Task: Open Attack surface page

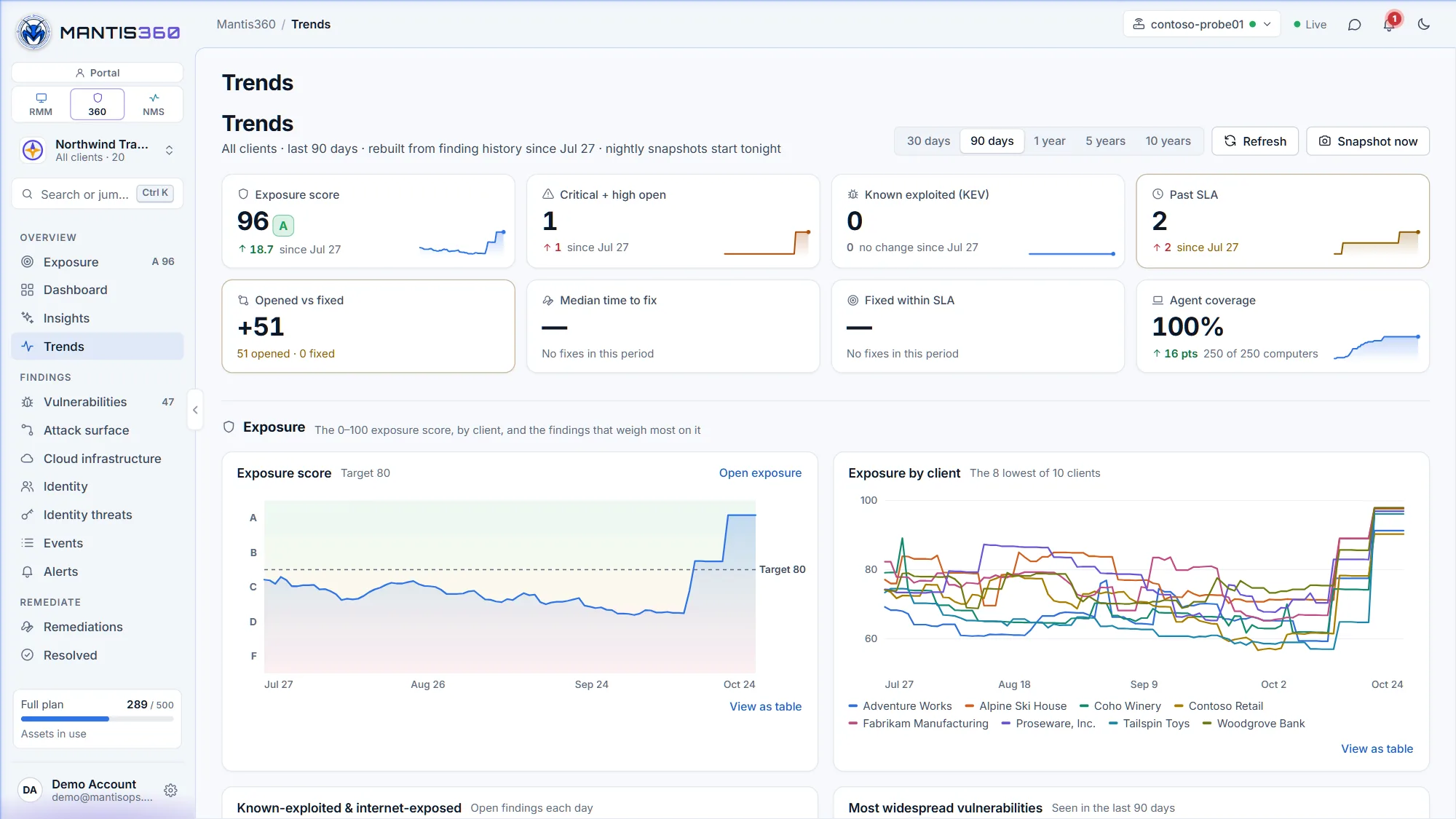Action: click(98, 430)
